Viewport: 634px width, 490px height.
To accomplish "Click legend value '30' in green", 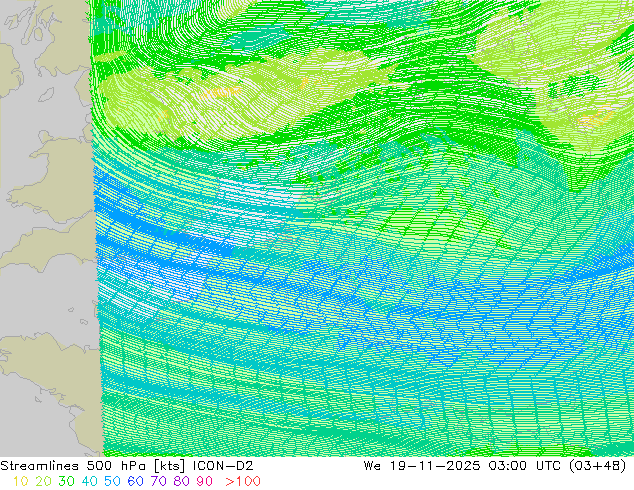I will [66, 481].
